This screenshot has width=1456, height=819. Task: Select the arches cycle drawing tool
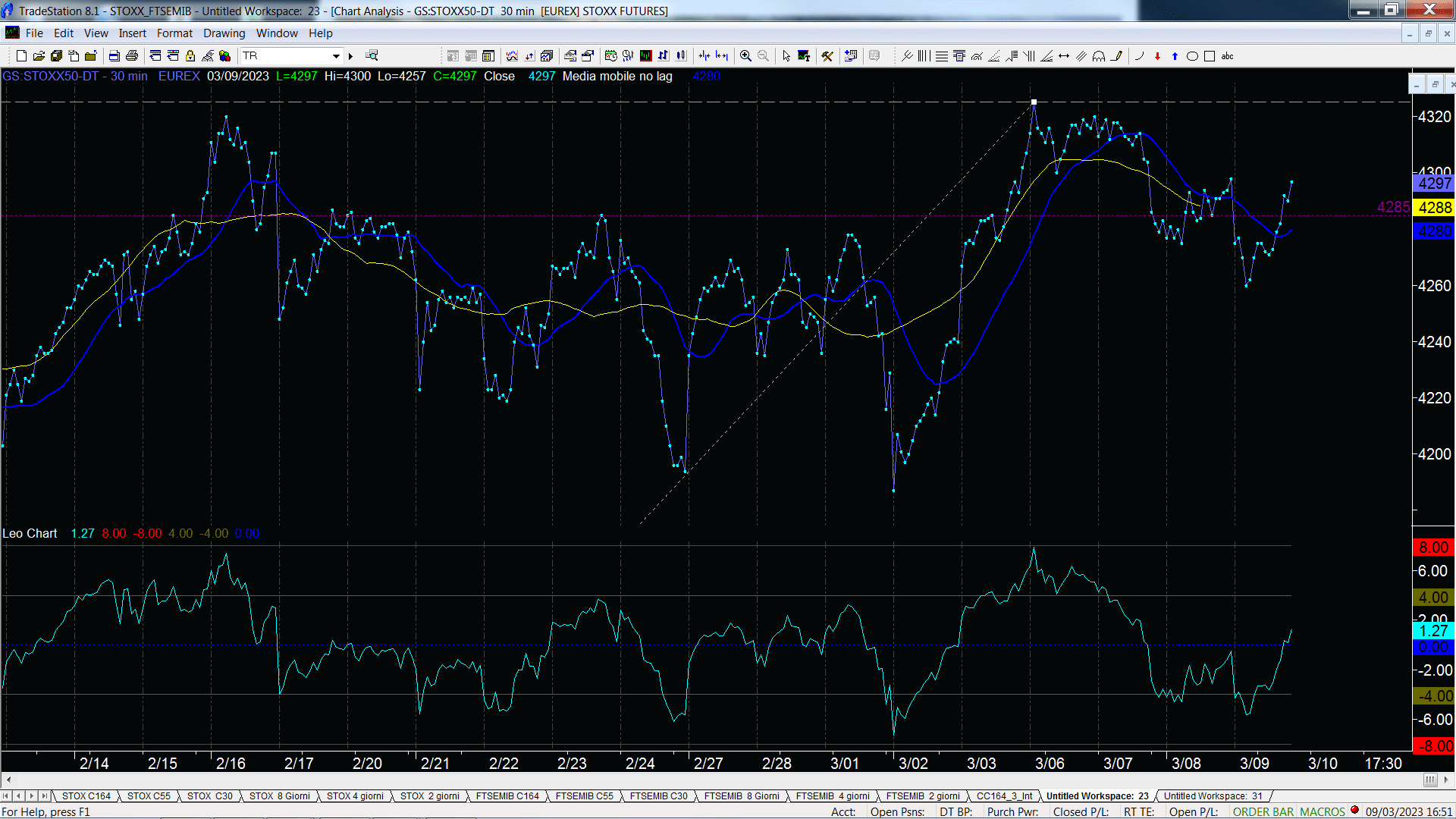pyautogui.click(x=1099, y=56)
